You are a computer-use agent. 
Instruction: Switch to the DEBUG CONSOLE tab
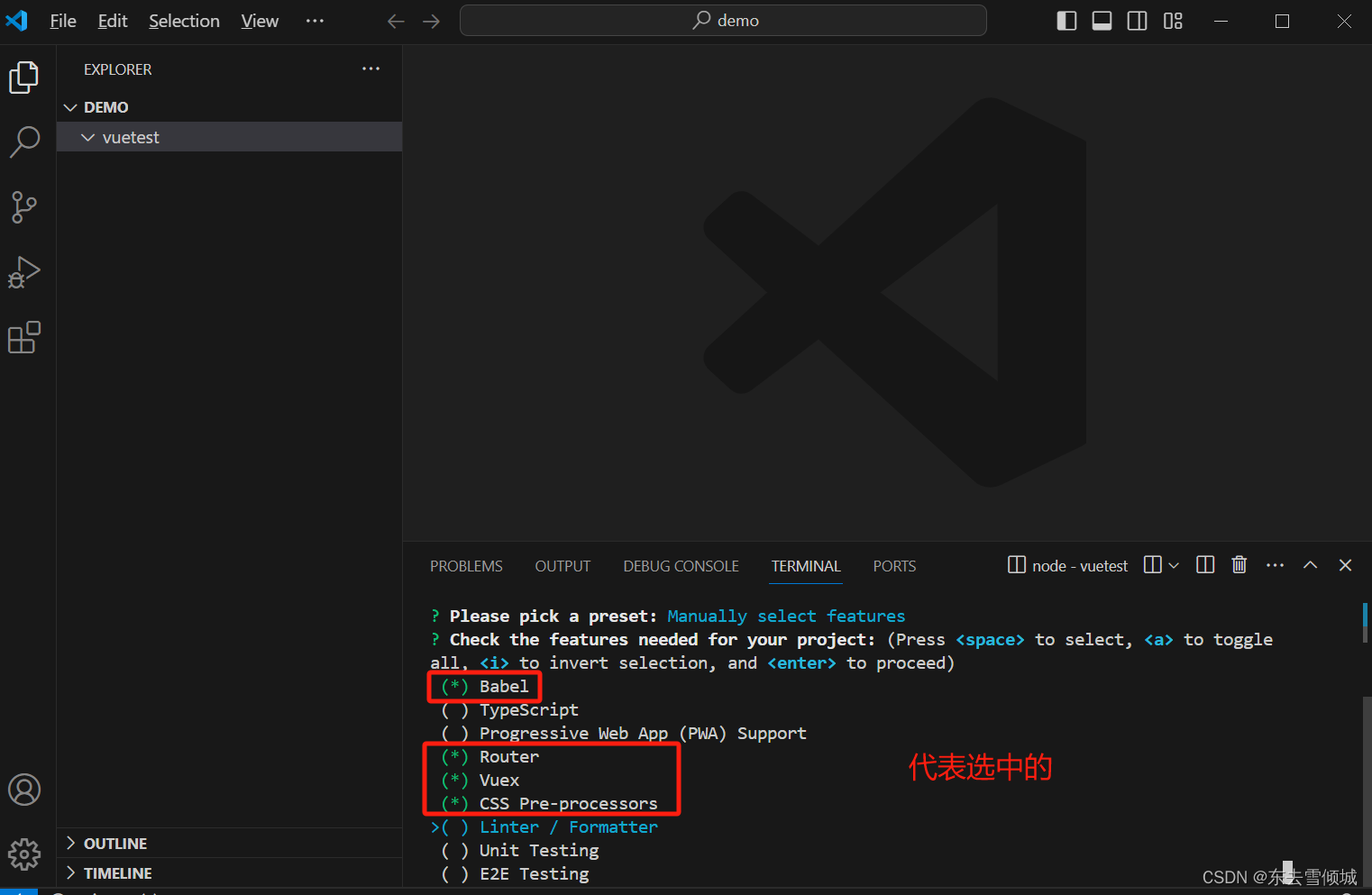point(681,566)
